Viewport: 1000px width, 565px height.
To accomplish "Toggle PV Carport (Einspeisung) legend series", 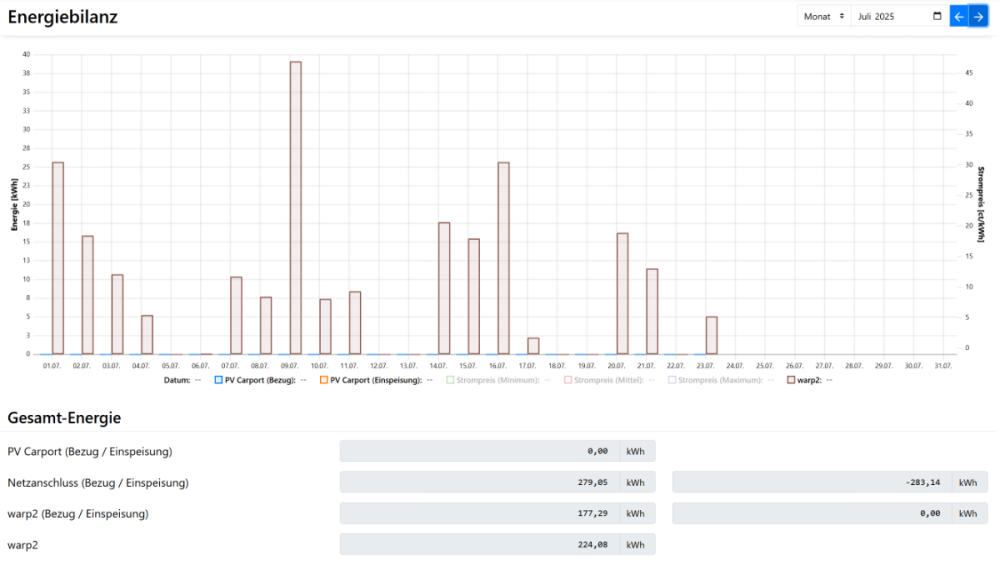I will 370,380.
